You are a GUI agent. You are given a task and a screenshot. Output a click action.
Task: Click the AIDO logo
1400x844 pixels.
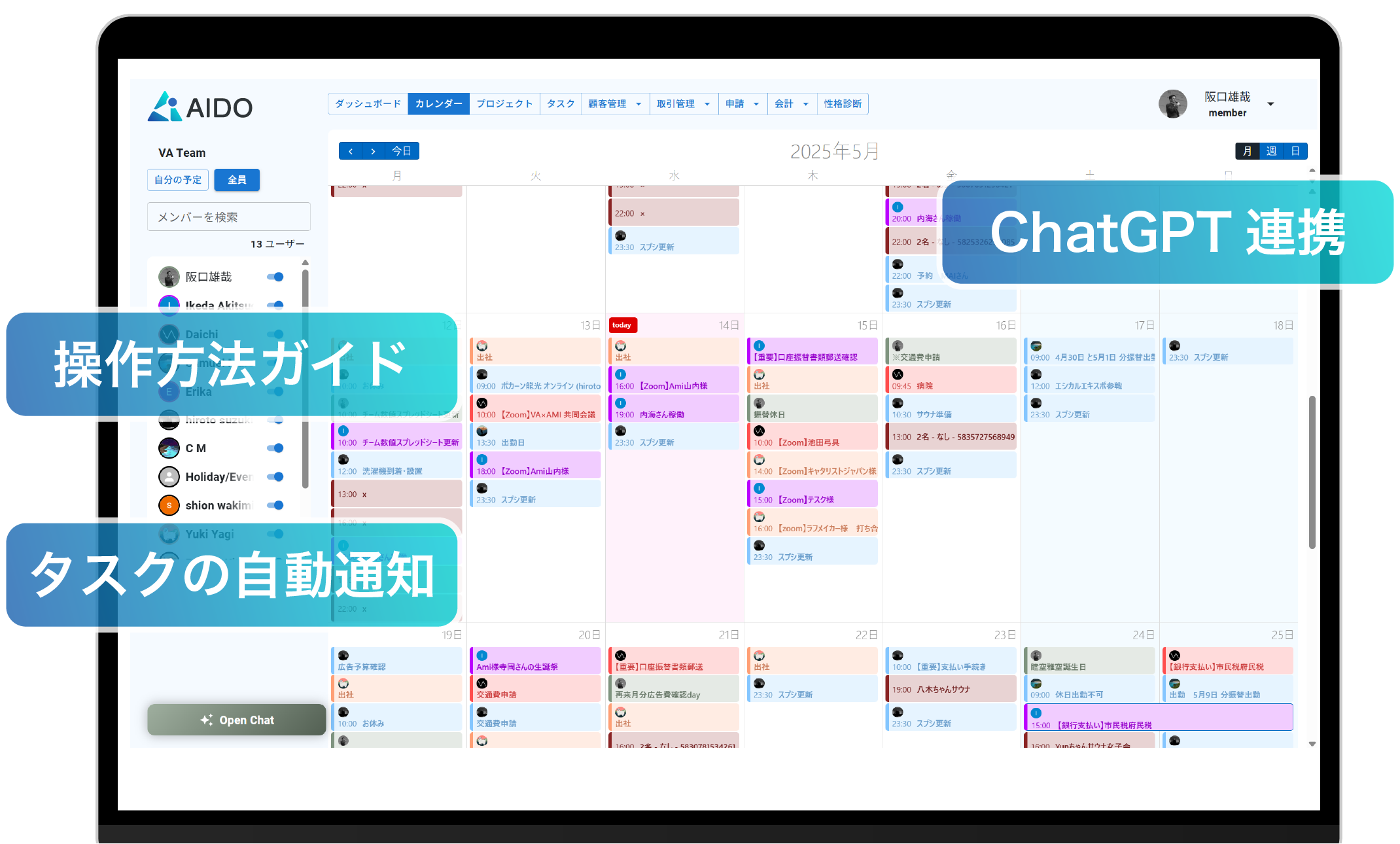pos(200,107)
